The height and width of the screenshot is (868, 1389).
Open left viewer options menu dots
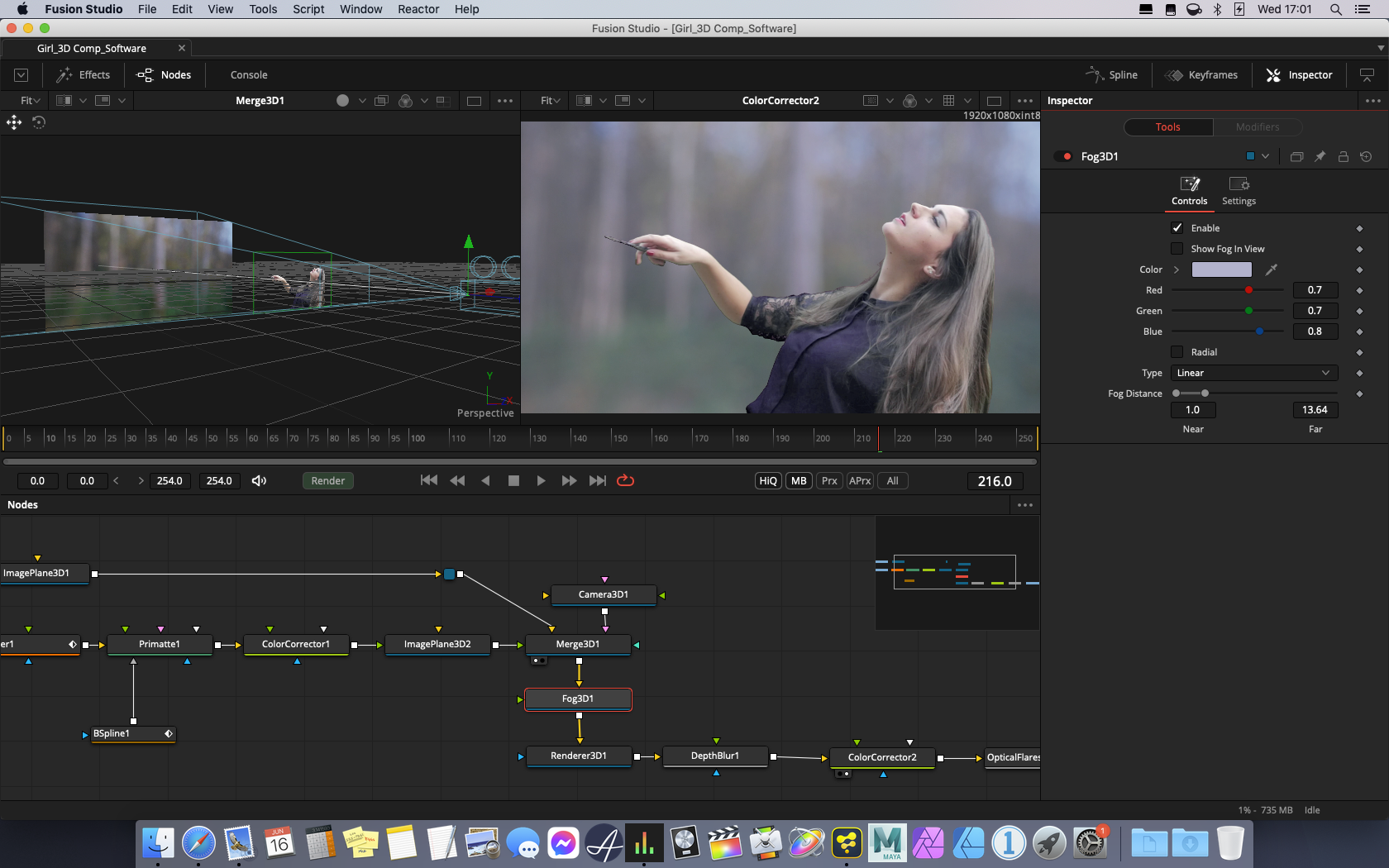coord(505,101)
